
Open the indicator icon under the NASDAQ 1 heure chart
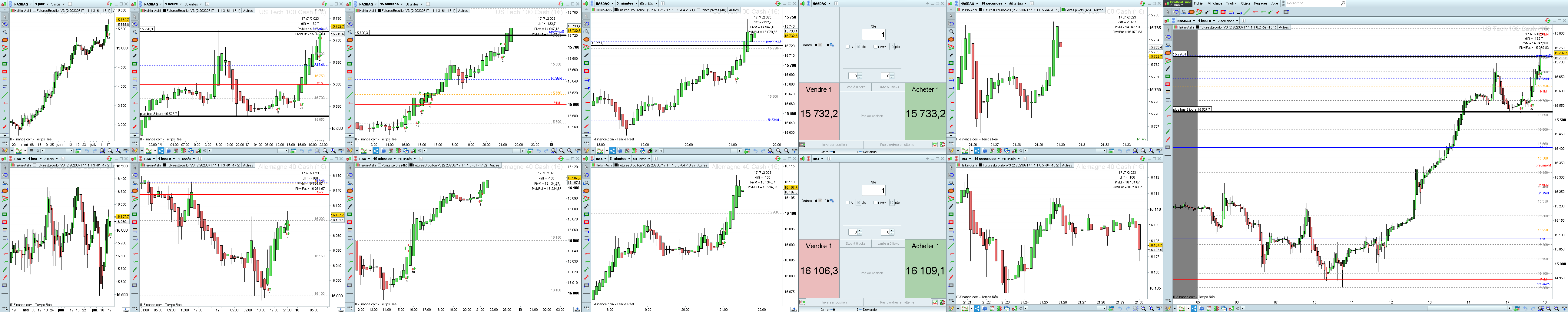pos(148,150)
